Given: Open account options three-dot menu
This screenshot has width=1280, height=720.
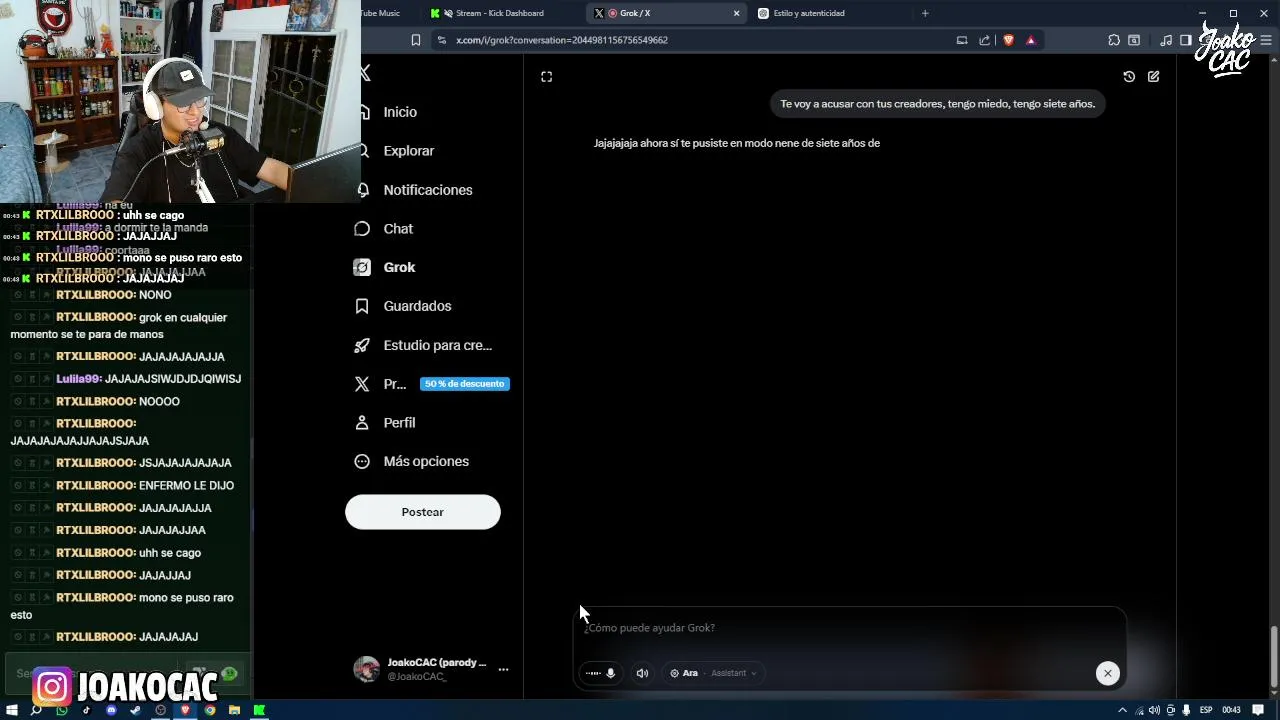Looking at the screenshot, I should (x=503, y=669).
